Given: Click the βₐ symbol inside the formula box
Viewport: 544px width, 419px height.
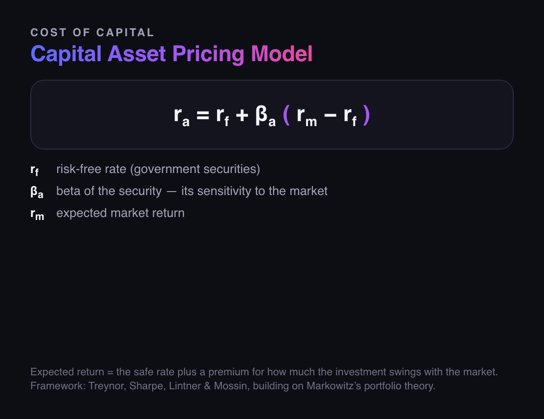Looking at the screenshot, I should 265,116.
